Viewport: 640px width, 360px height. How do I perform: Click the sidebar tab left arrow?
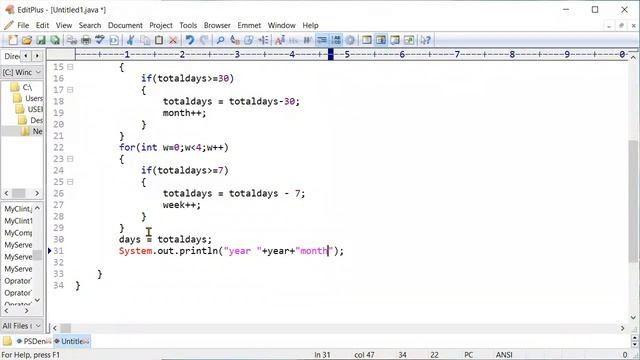[26, 56]
